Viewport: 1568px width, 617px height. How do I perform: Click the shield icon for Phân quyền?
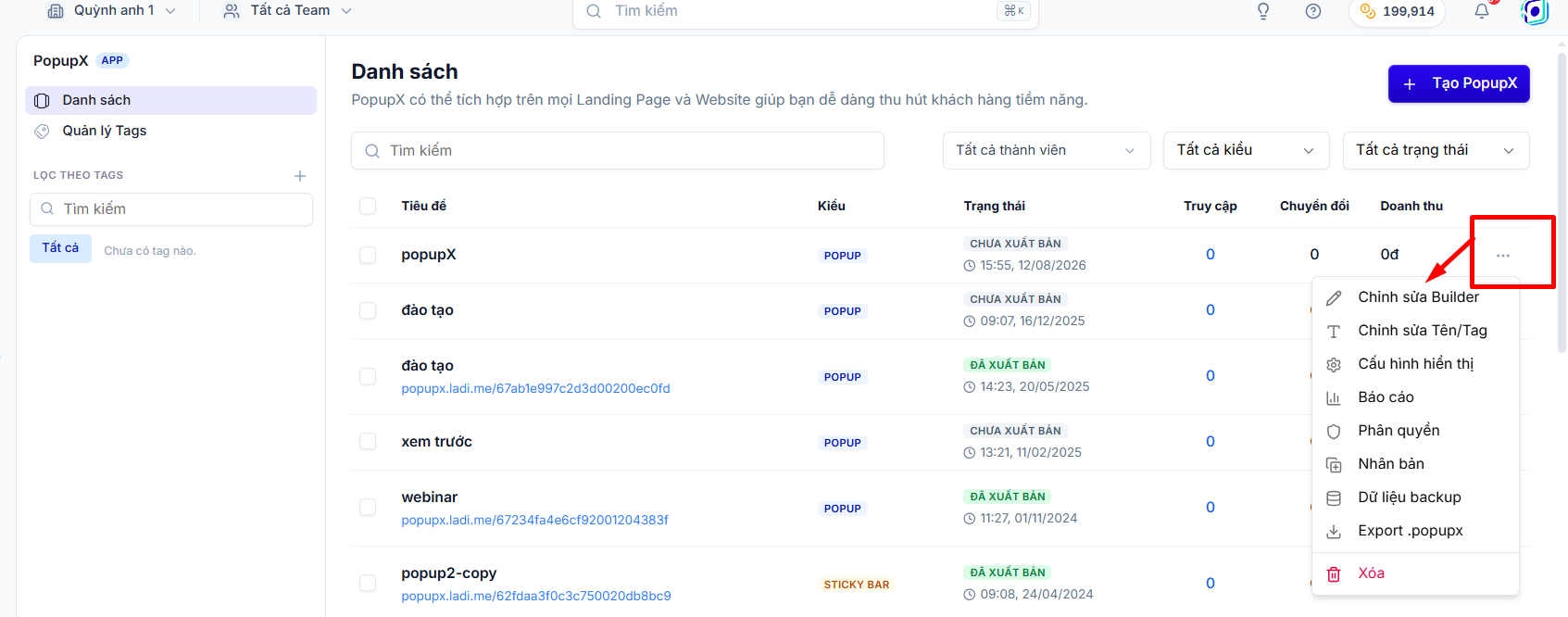(1334, 431)
